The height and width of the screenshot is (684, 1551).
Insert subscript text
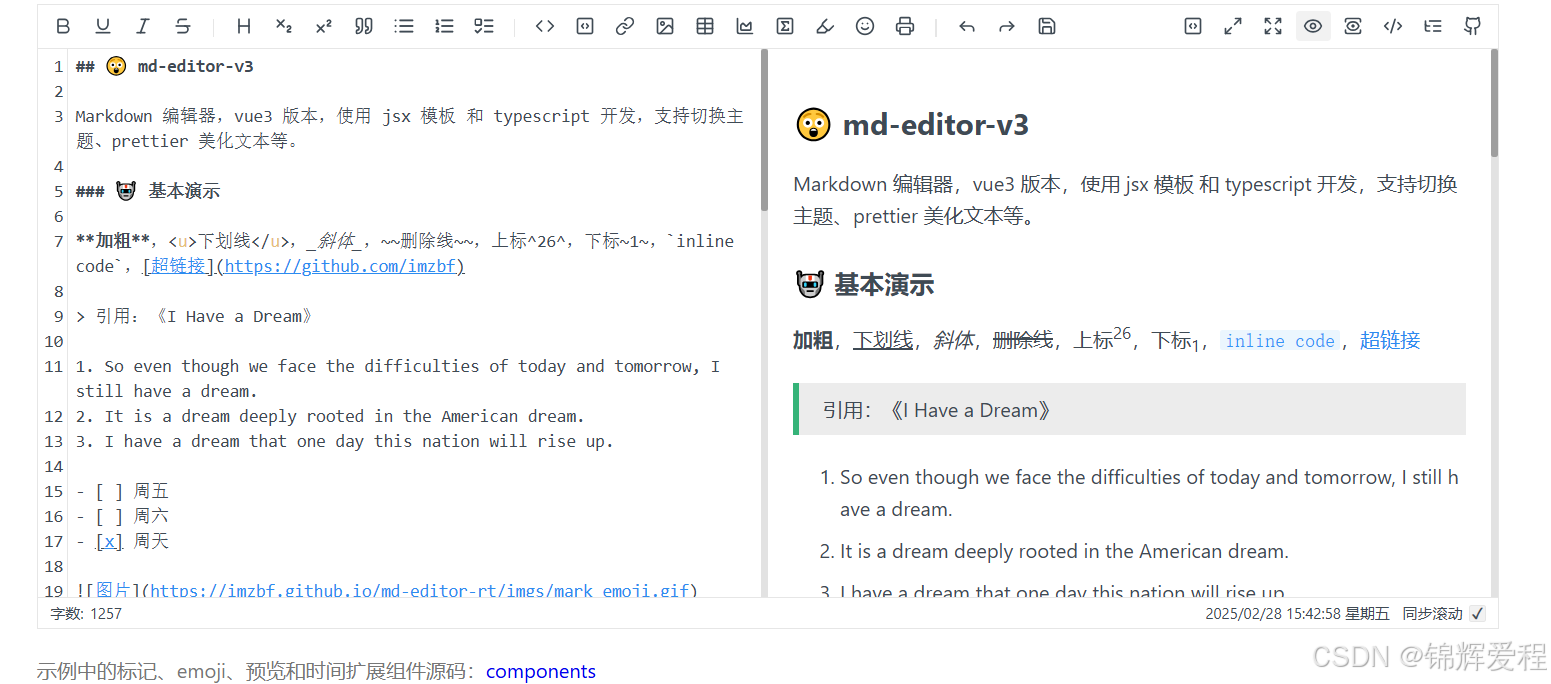[x=284, y=27]
